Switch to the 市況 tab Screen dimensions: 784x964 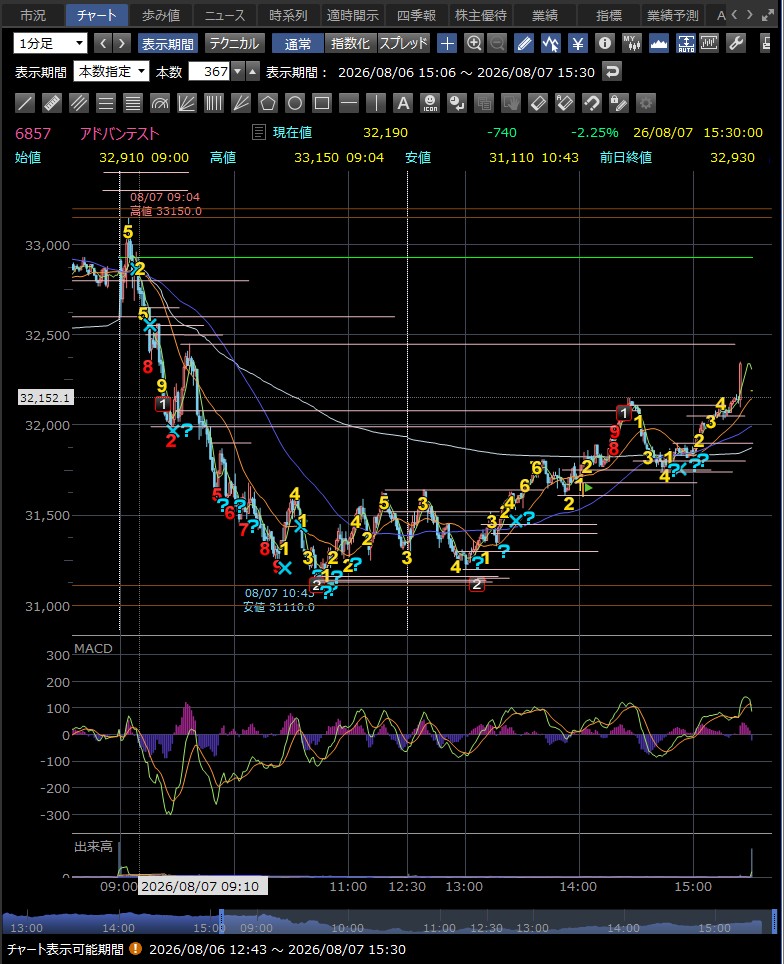tap(33, 15)
